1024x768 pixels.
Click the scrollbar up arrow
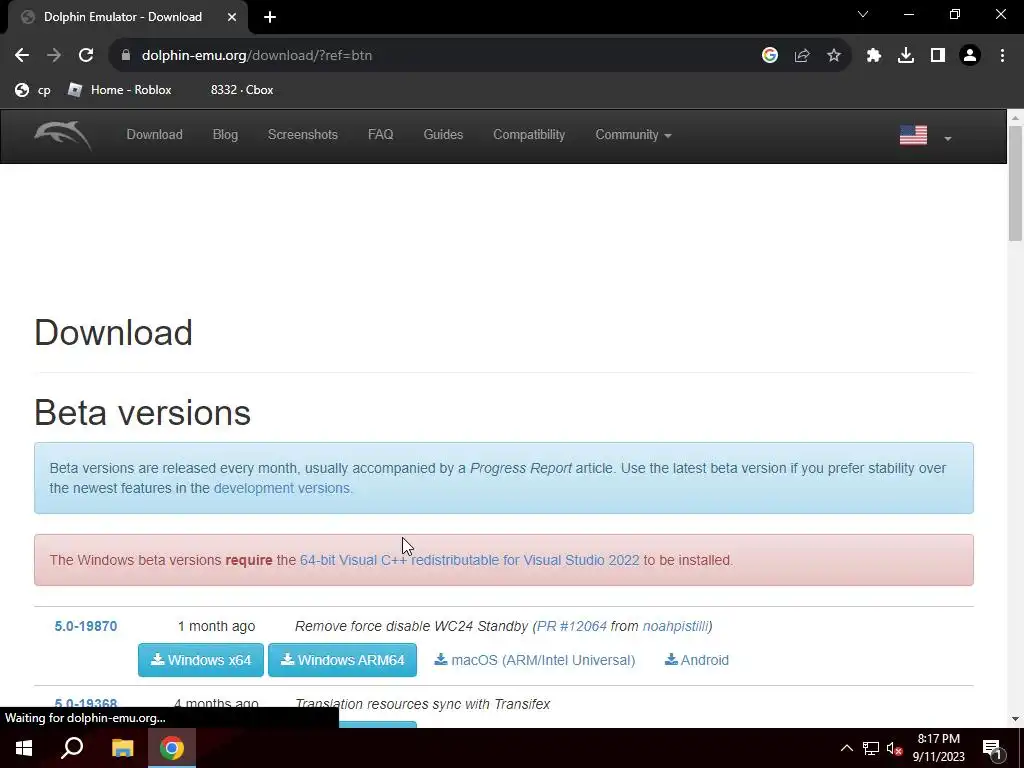(1015, 118)
